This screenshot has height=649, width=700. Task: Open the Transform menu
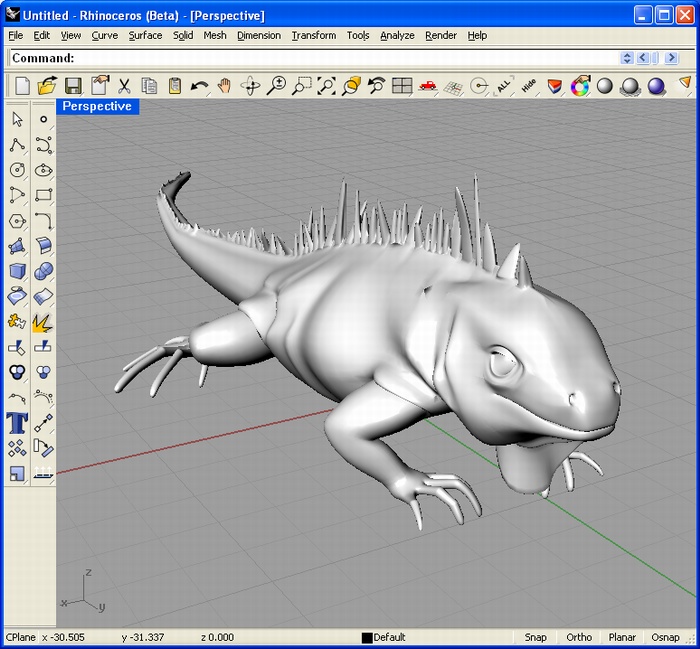(314, 35)
